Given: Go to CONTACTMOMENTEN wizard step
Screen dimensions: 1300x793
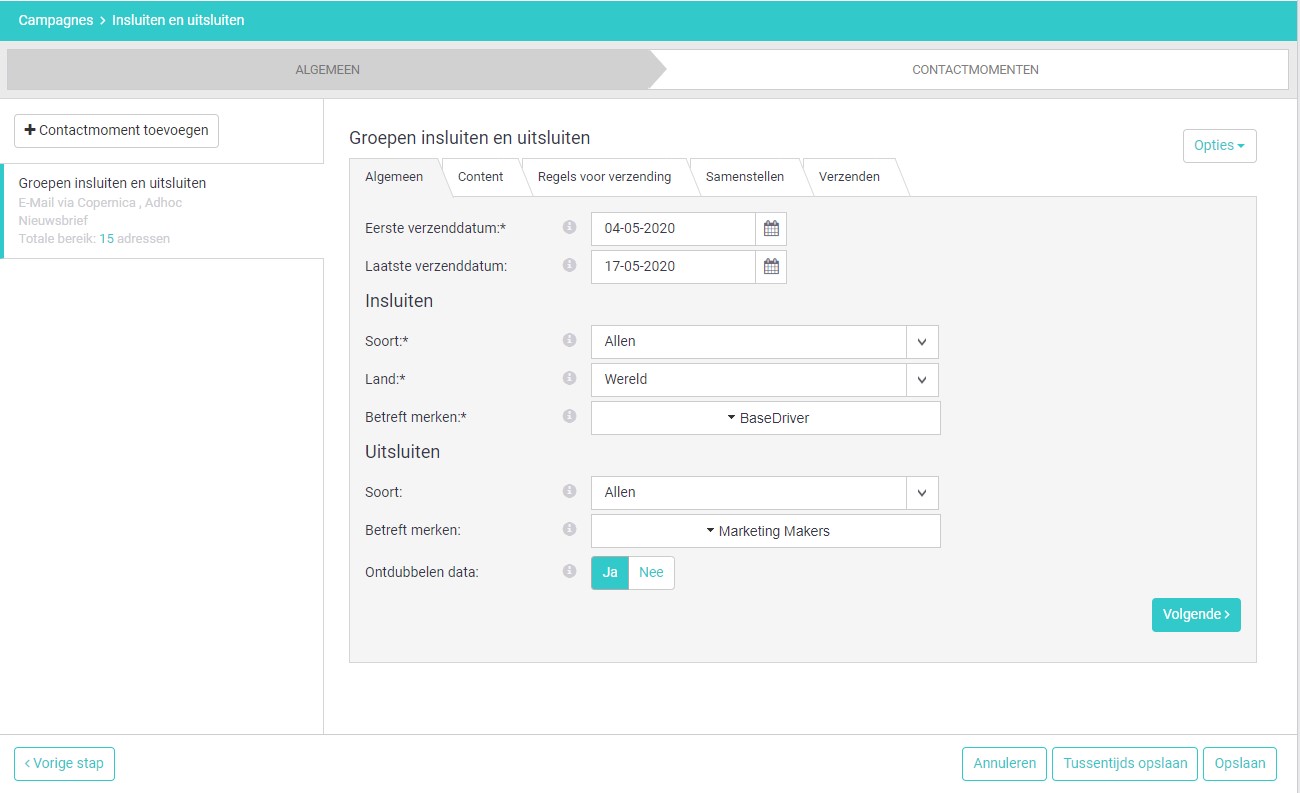Looking at the screenshot, I should tap(975, 70).
